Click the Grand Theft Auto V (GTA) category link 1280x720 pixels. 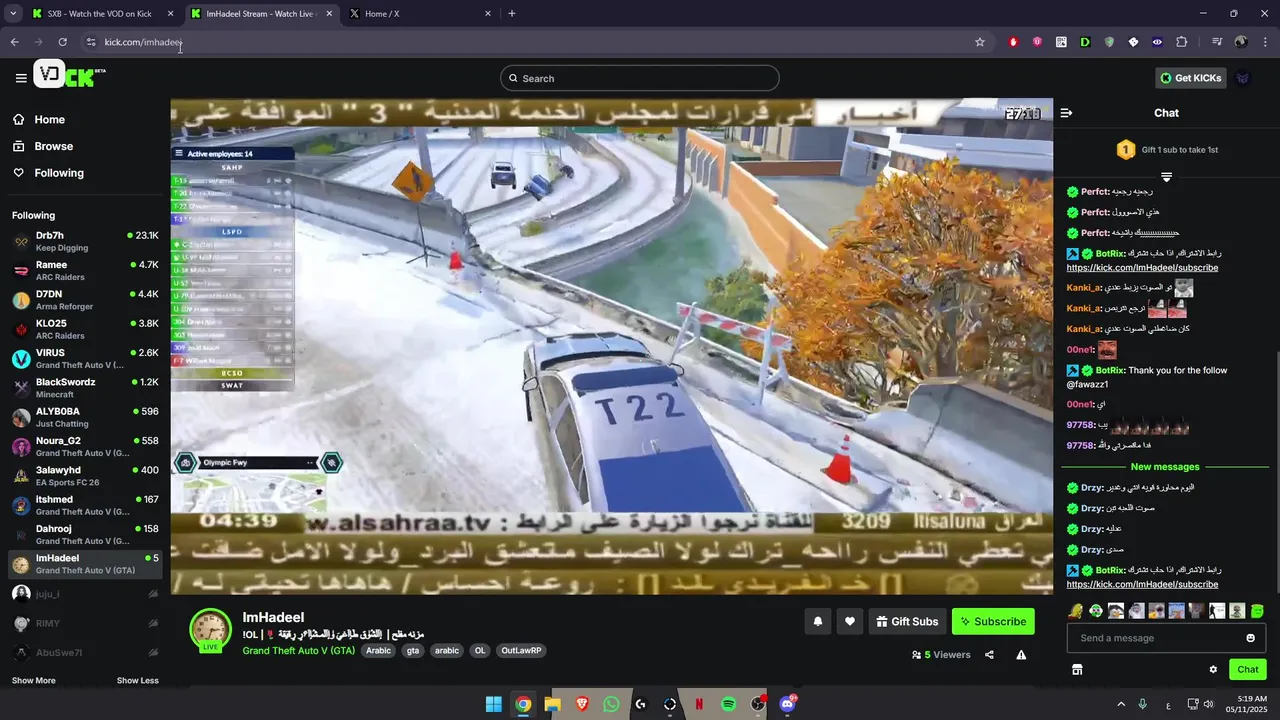(298, 650)
